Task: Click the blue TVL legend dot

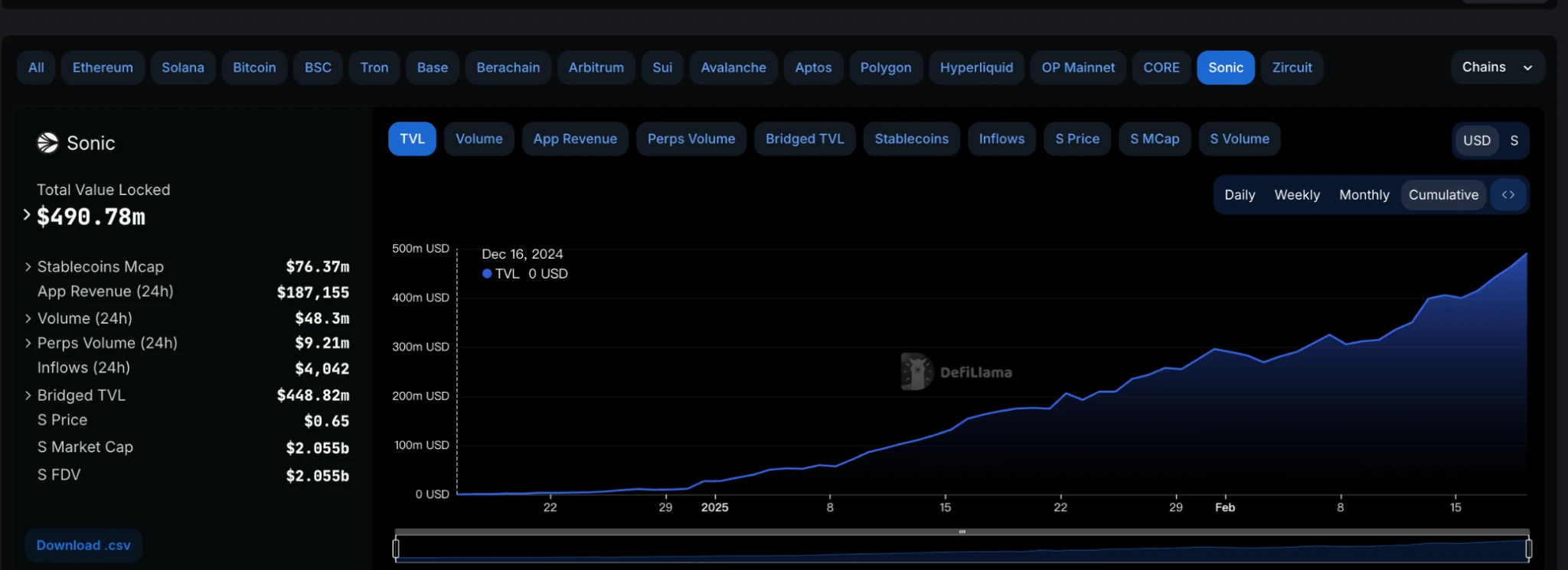Action: click(487, 274)
